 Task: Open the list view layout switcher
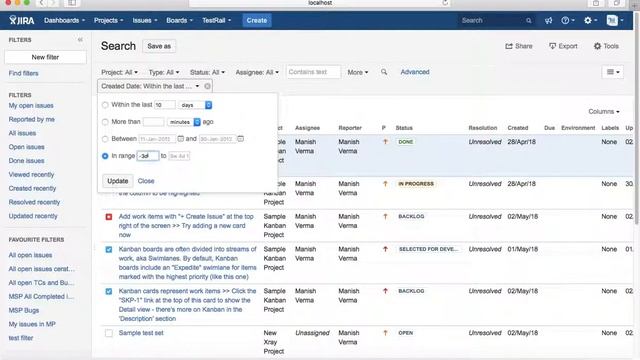click(613, 72)
